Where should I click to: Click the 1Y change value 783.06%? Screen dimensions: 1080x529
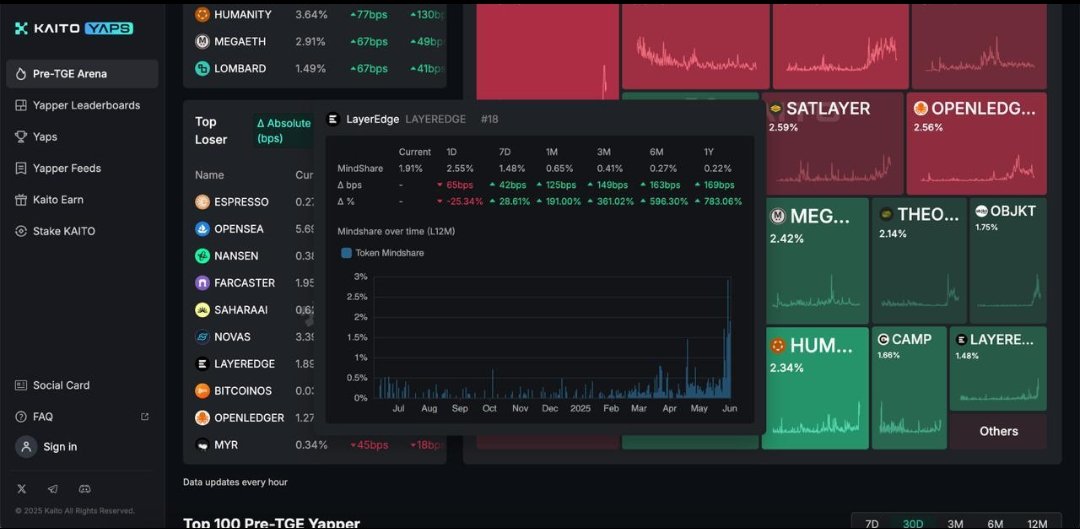tap(723, 201)
